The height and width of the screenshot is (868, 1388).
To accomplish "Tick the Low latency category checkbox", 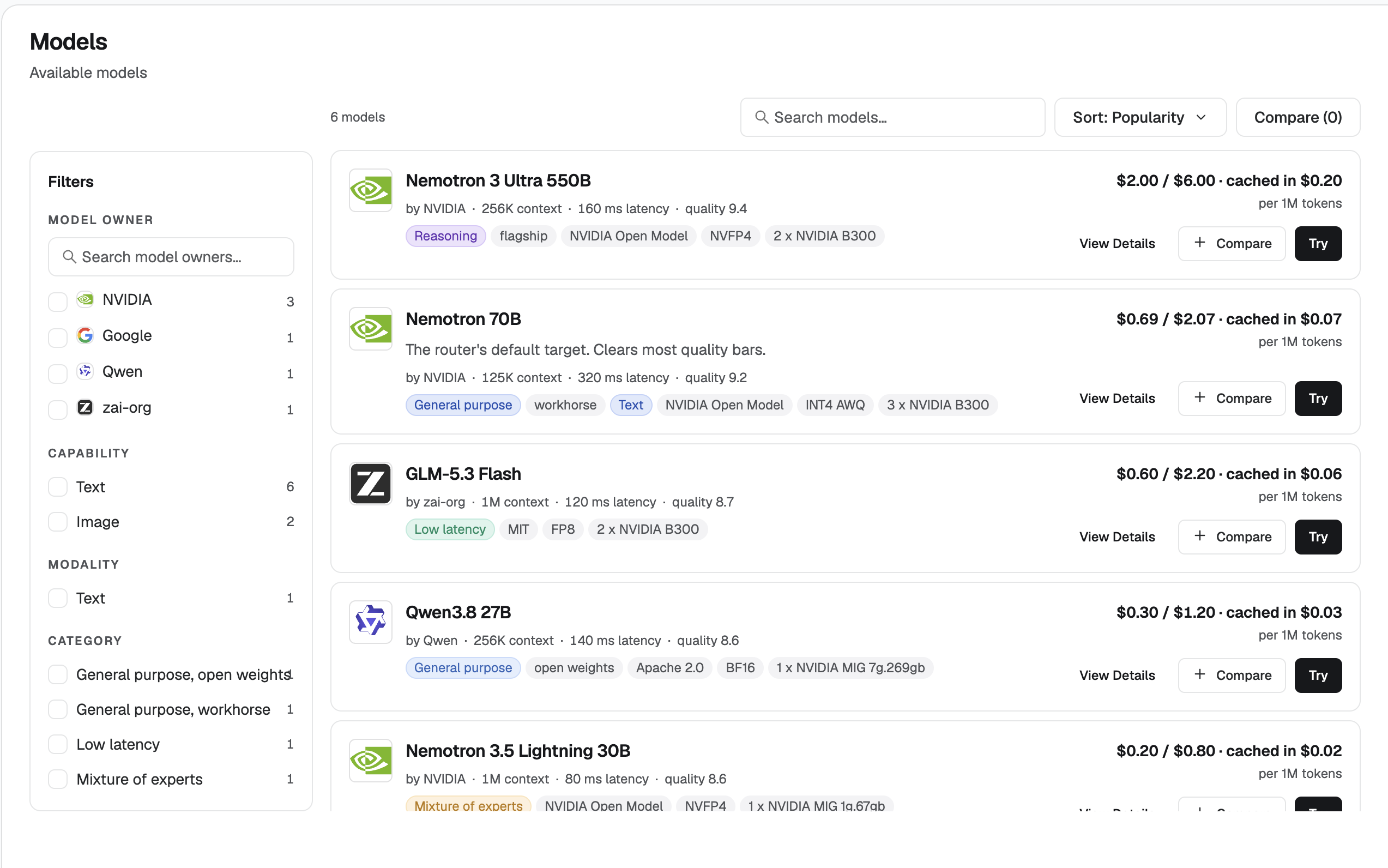I will pos(57,745).
